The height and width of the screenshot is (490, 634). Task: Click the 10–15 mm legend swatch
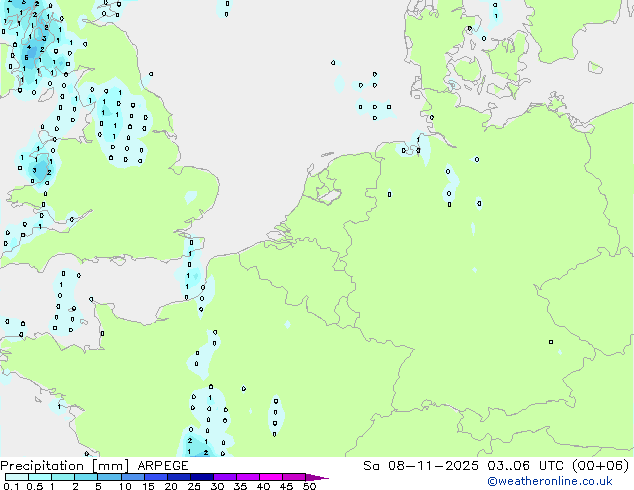(133, 477)
